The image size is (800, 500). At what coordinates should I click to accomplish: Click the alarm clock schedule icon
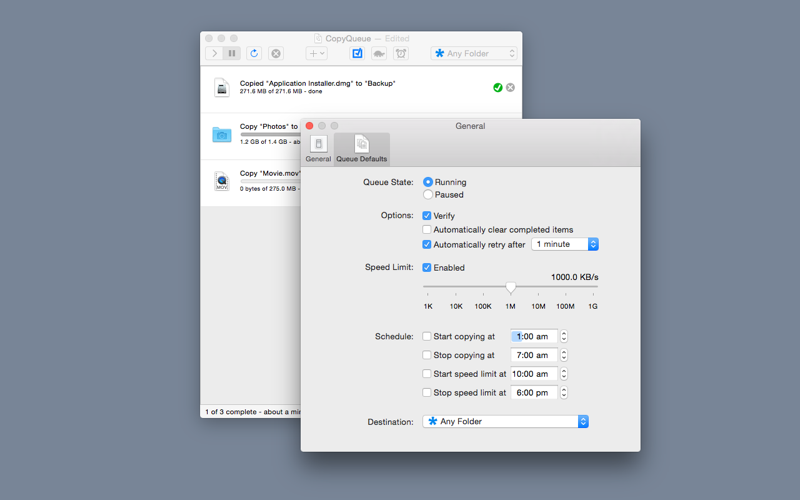tap(401, 53)
